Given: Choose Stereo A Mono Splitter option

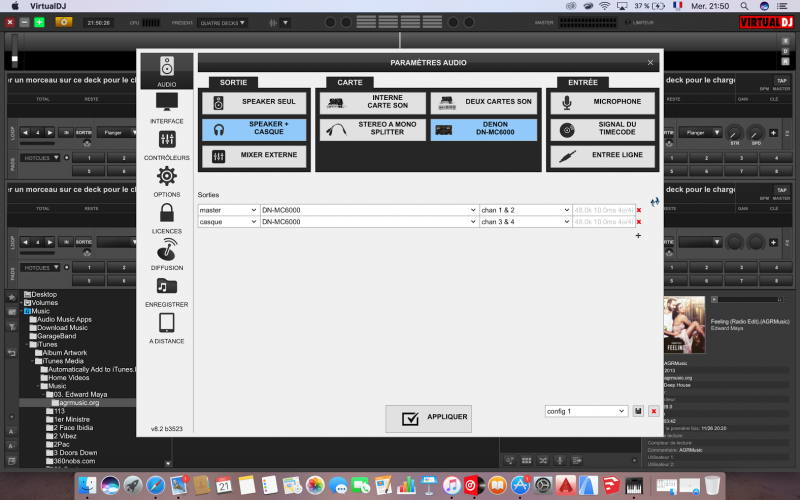Looking at the screenshot, I should 372,130.
